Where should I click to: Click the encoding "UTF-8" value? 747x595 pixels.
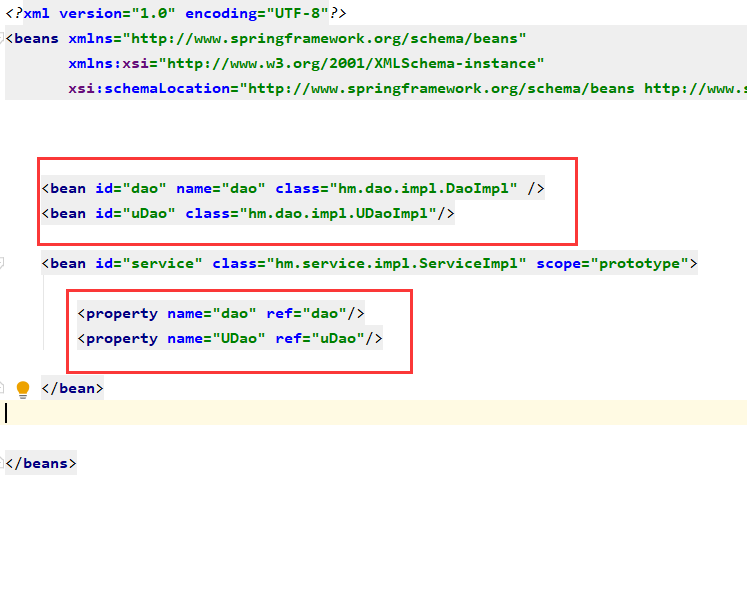[297, 13]
